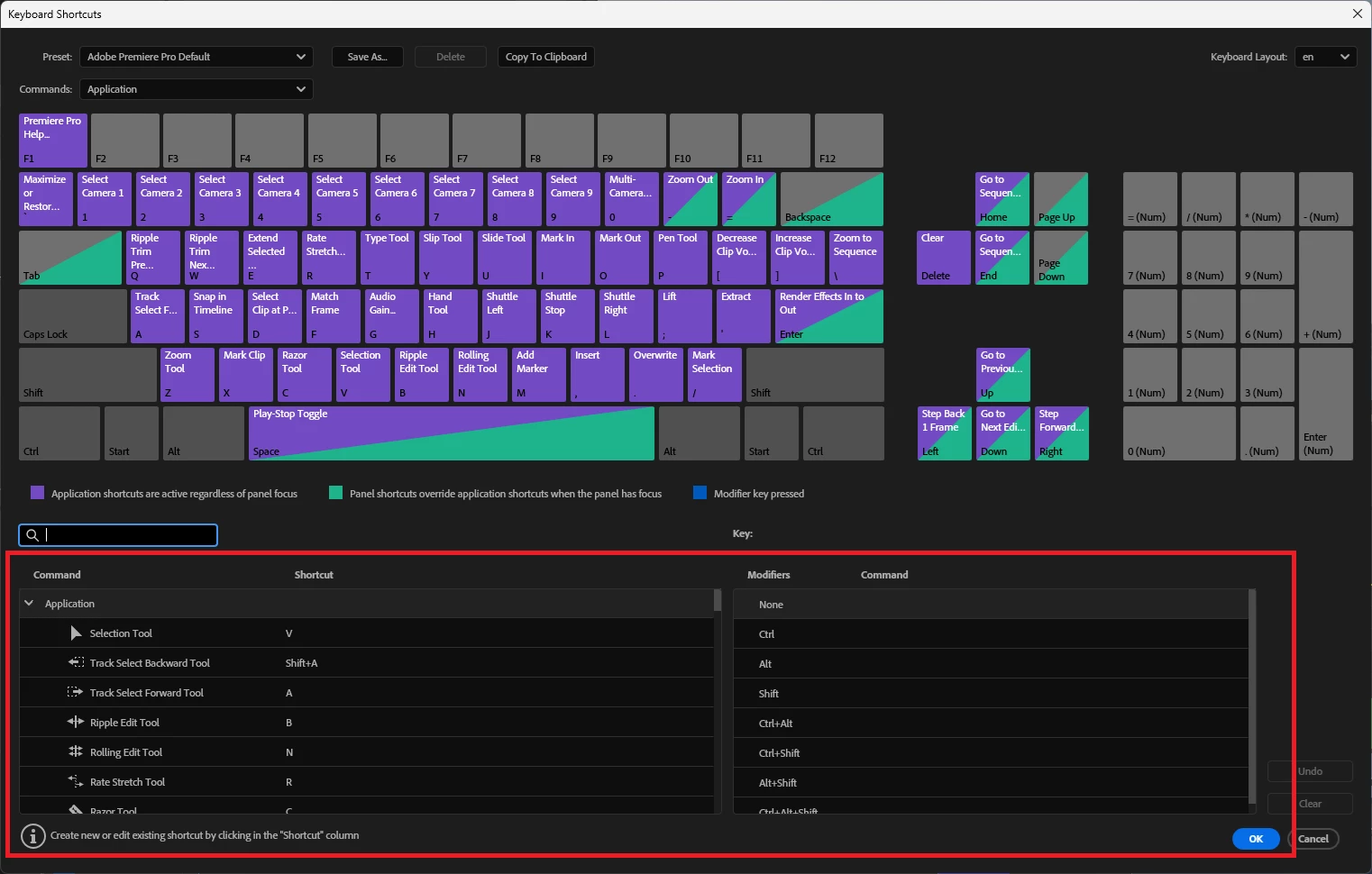Image resolution: width=1372 pixels, height=874 pixels.
Task: Click the Ripple Edit Tool icon in the list
Action: pos(76,723)
